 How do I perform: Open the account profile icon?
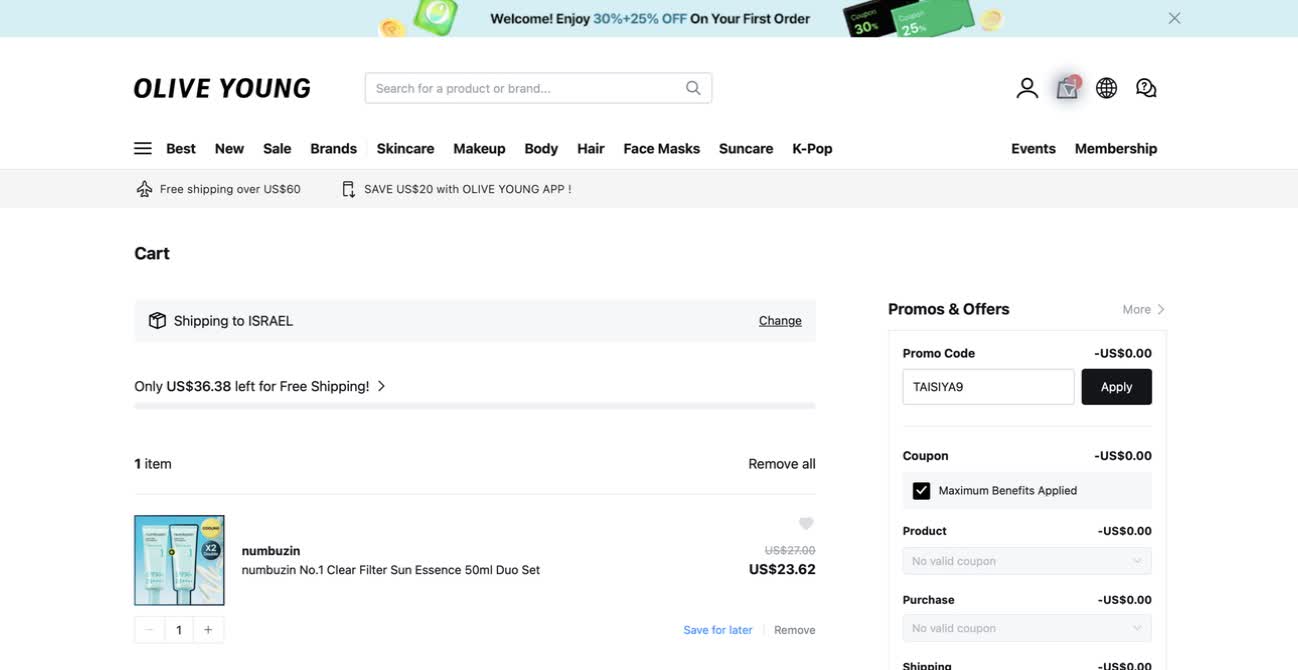pos(1027,88)
